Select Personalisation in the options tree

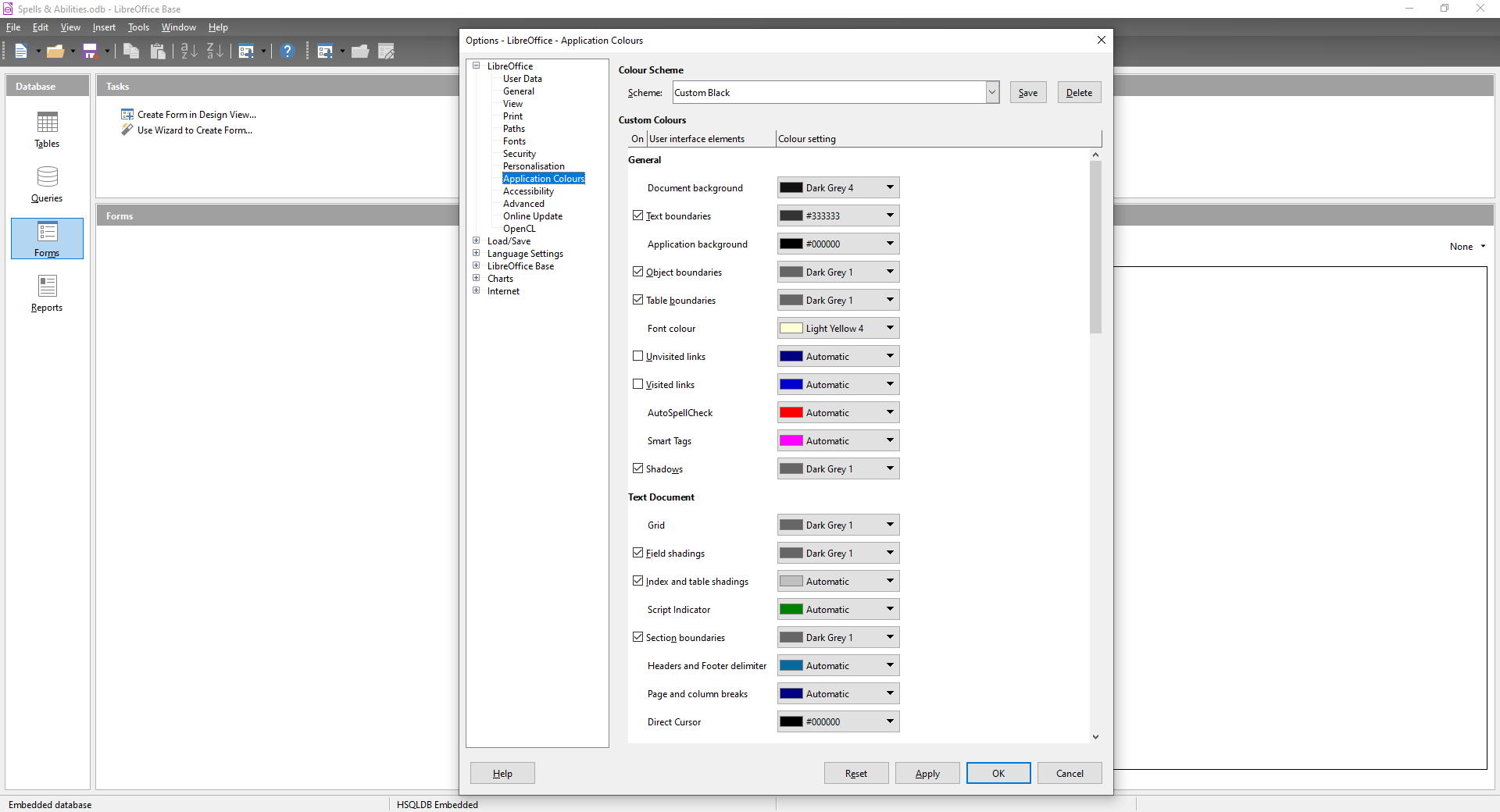pos(534,166)
